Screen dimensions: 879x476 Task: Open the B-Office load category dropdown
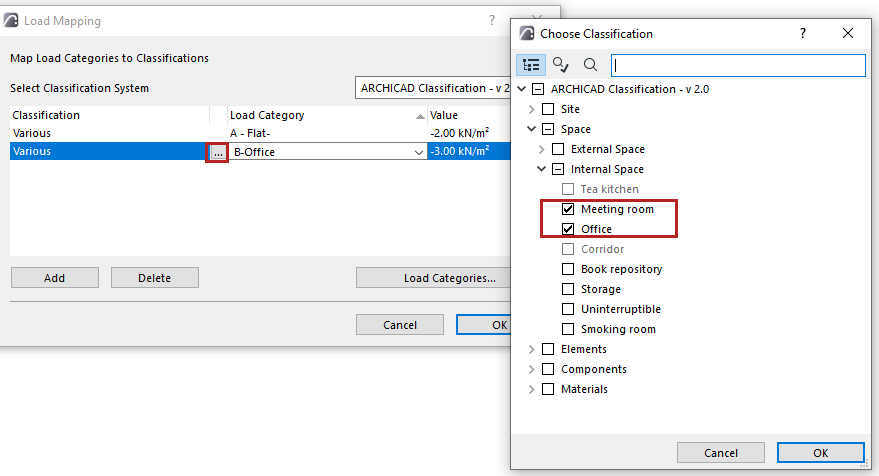(418, 152)
